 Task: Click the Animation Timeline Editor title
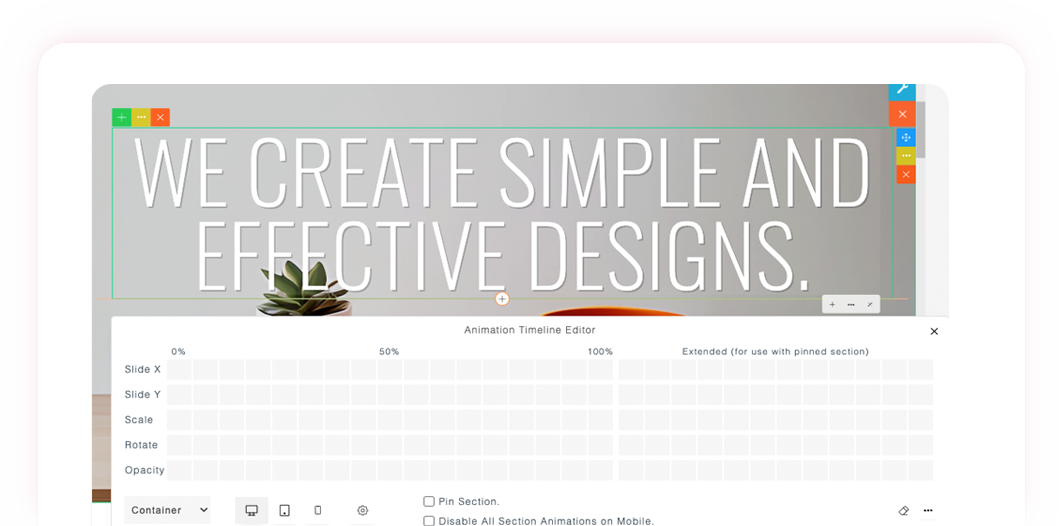point(530,330)
